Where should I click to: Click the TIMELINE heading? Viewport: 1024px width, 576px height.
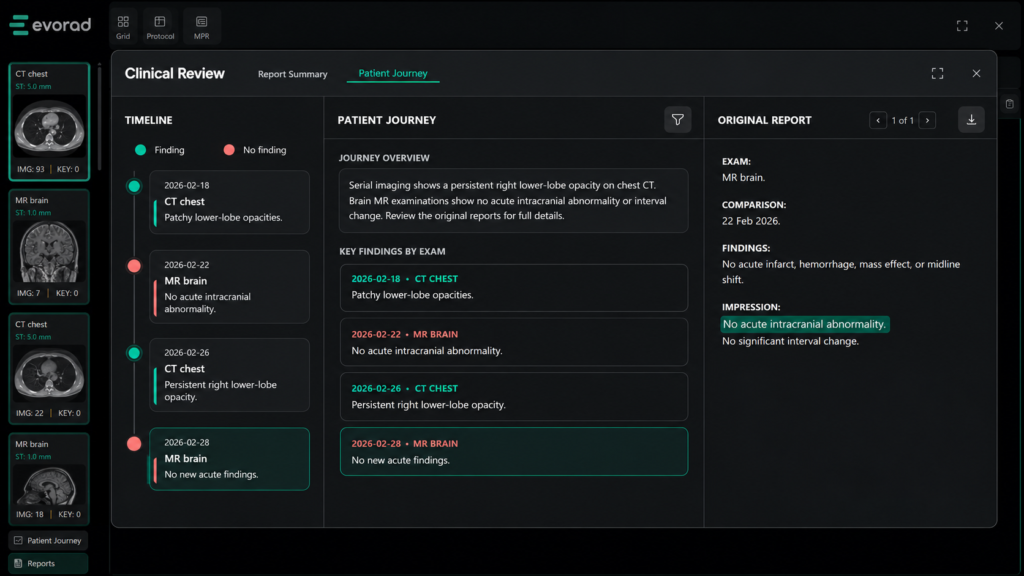[149, 120]
